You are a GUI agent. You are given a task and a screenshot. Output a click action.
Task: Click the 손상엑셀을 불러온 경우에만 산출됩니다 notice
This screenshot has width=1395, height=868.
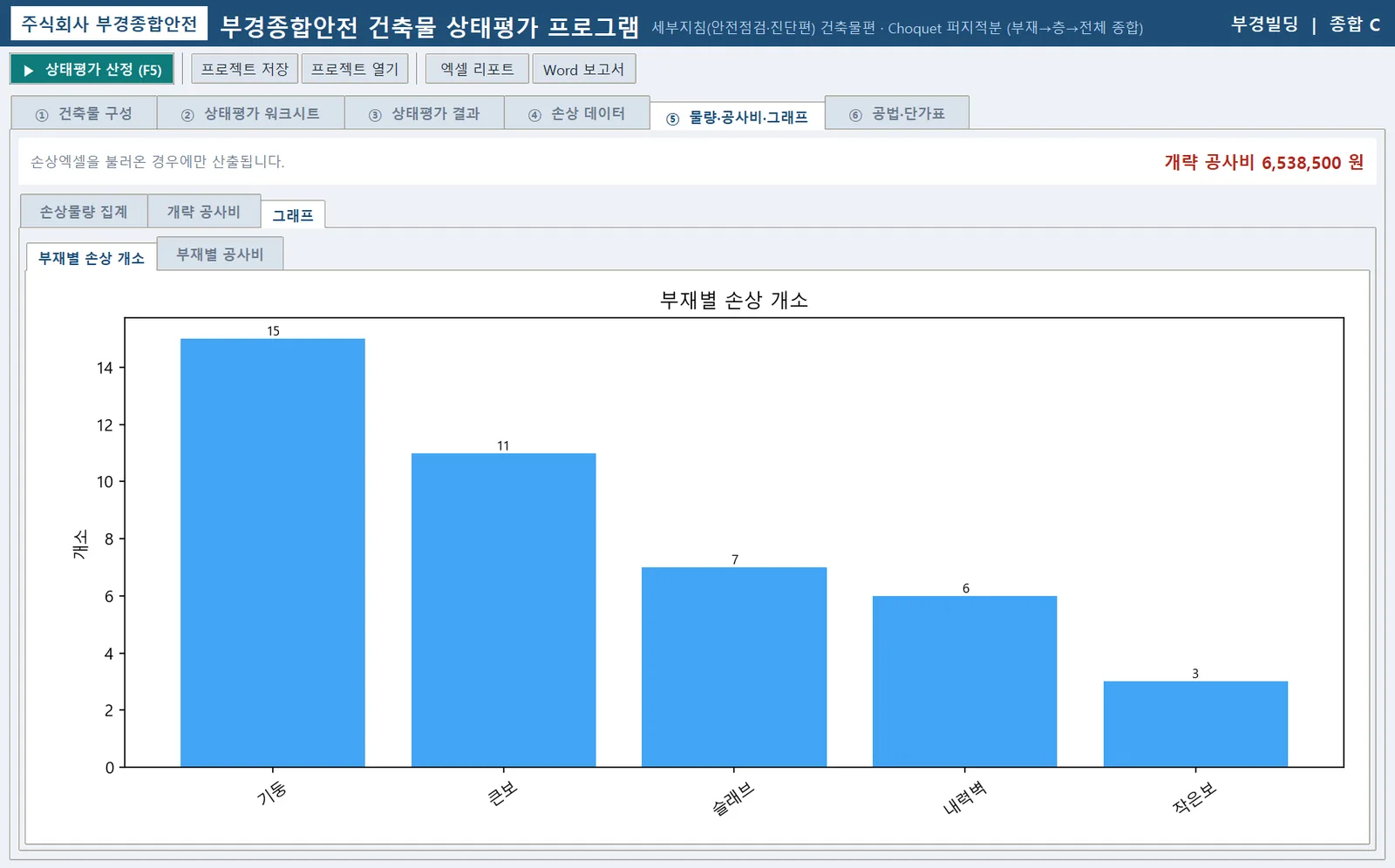158,161
